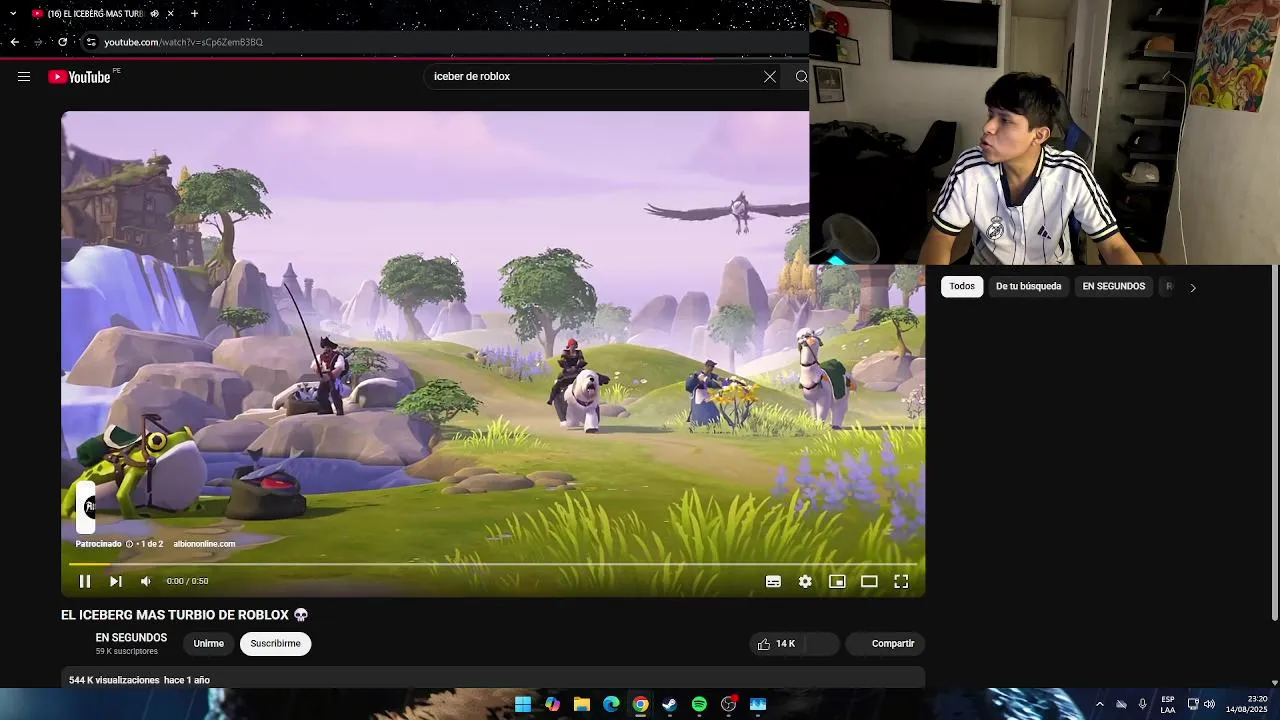1280x720 pixels.
Task: Show hidden system tray icons
Action: tap(1099, 704)
